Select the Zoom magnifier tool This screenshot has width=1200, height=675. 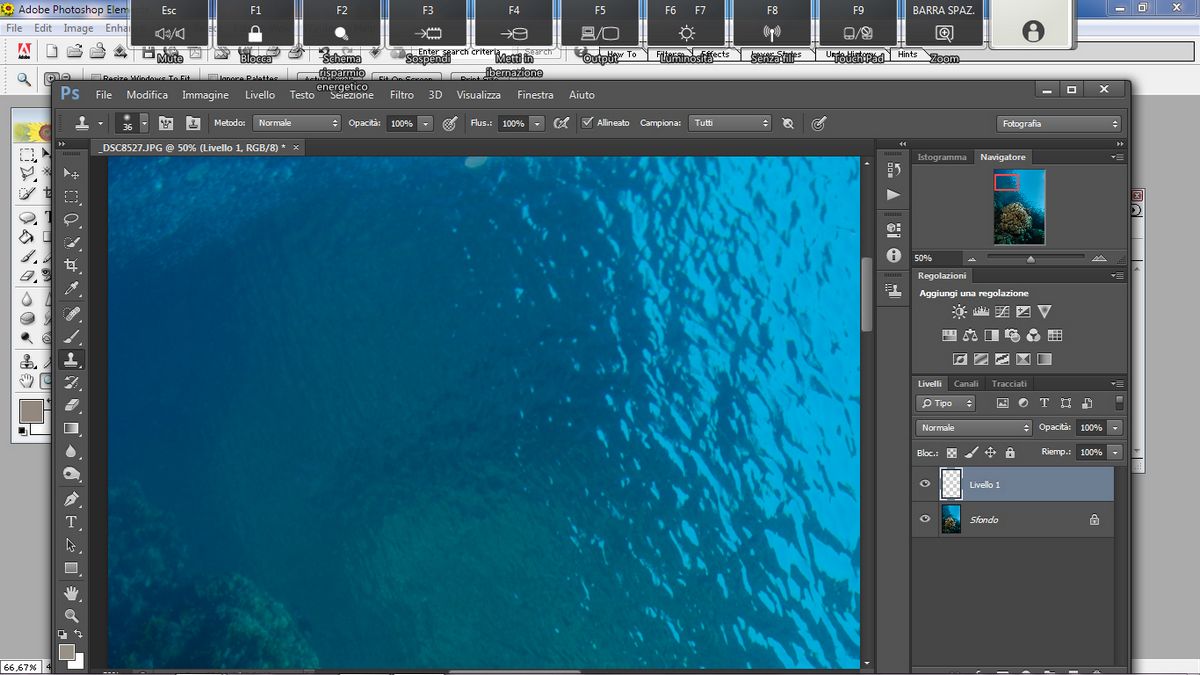[x=71, y=616]
